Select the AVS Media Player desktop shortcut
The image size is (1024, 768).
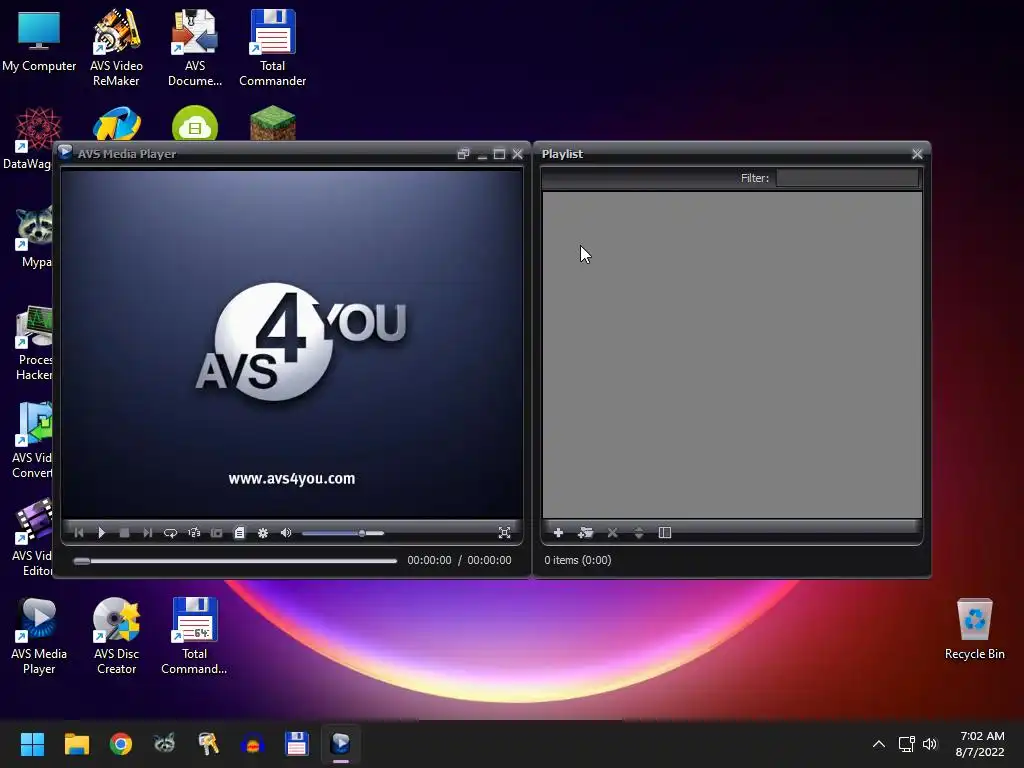(x=39, y=636)
